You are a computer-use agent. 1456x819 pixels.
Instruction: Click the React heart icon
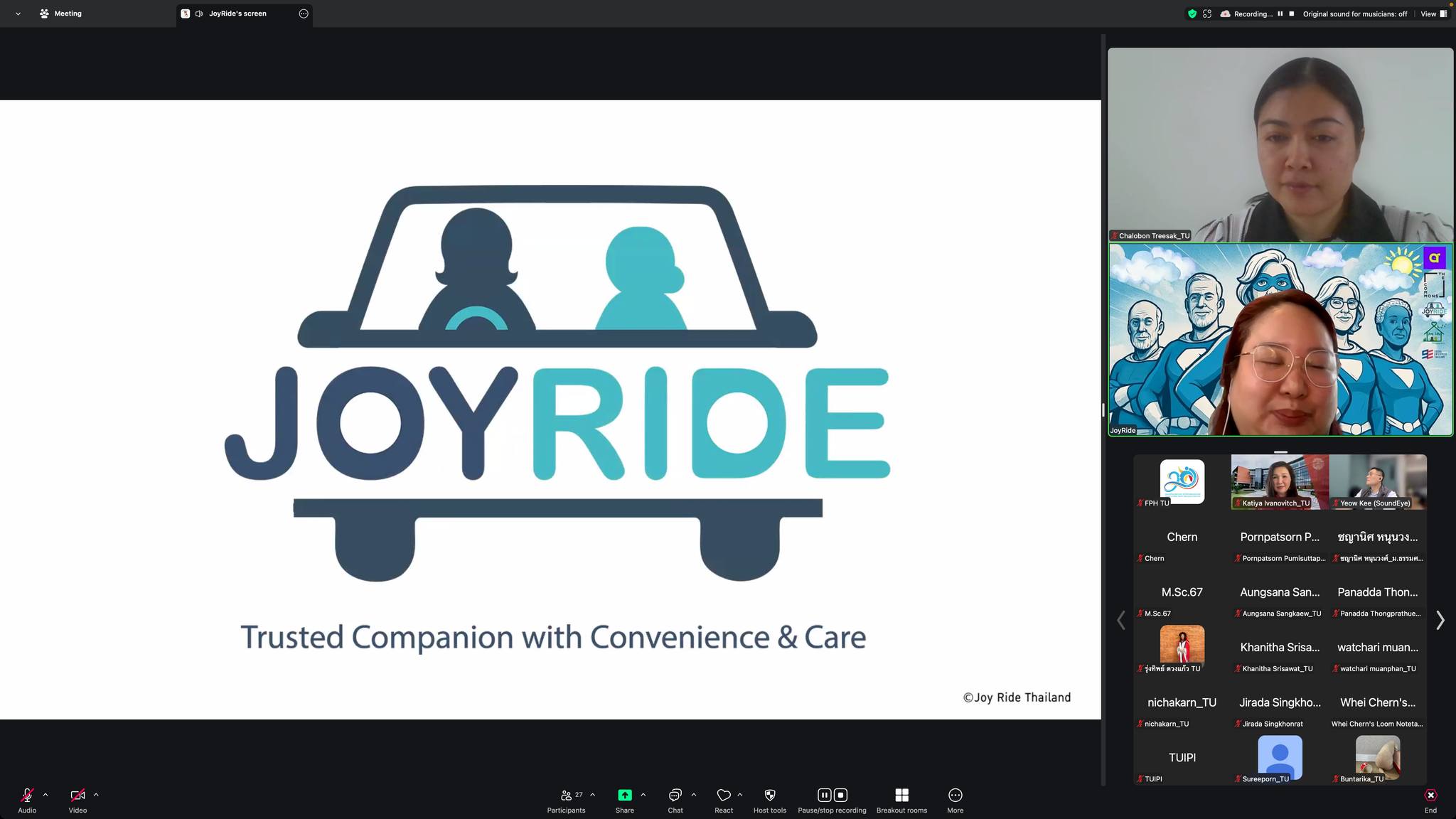click(724, 795)
